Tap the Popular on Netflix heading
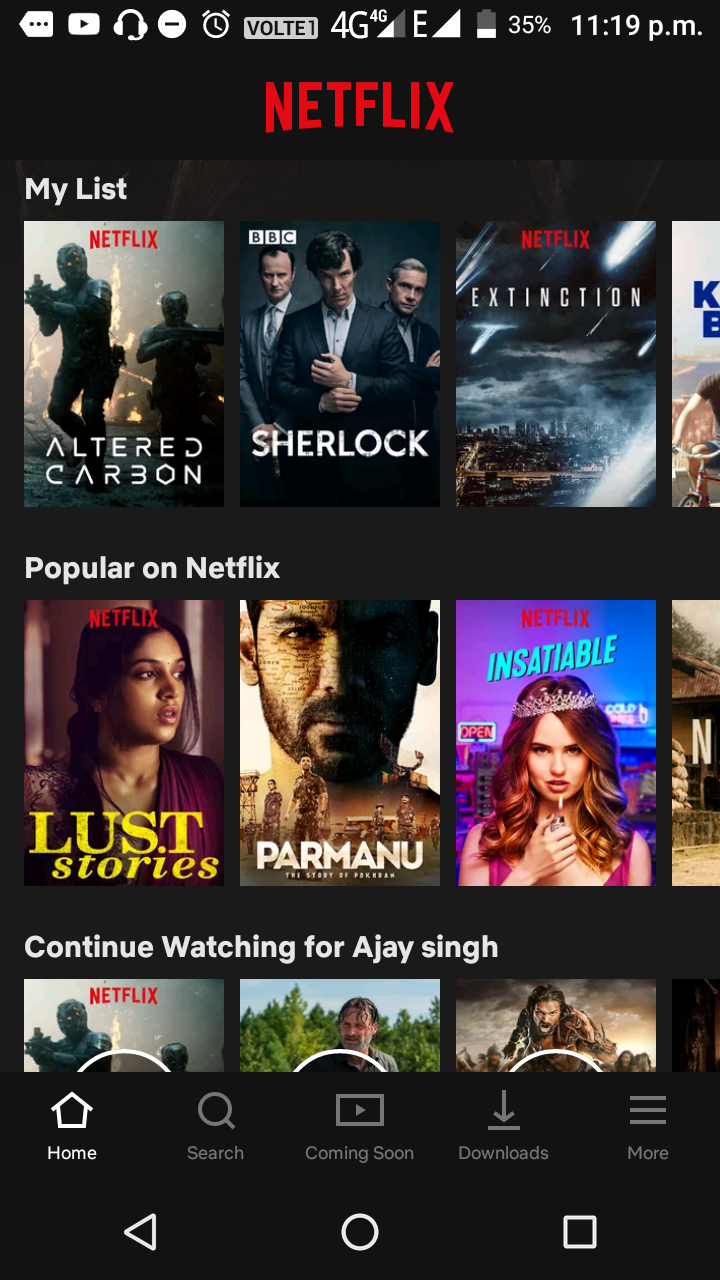The width and height of the screenshot is (720, 1280). point(152,568)
